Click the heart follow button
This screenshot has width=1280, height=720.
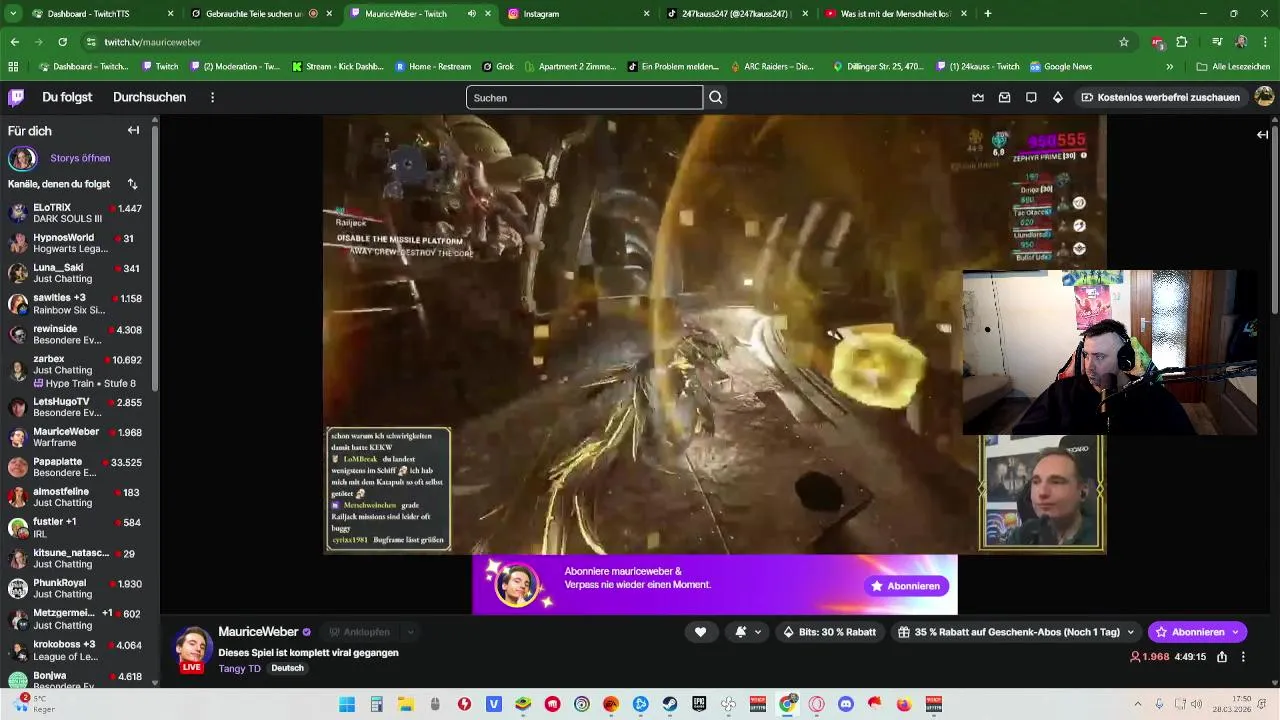tap(700, 632)
